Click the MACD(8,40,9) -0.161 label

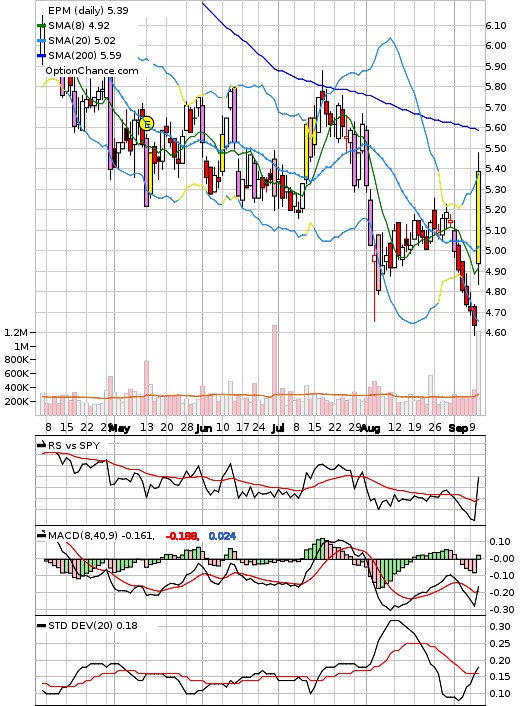click(x=101, y=536)
